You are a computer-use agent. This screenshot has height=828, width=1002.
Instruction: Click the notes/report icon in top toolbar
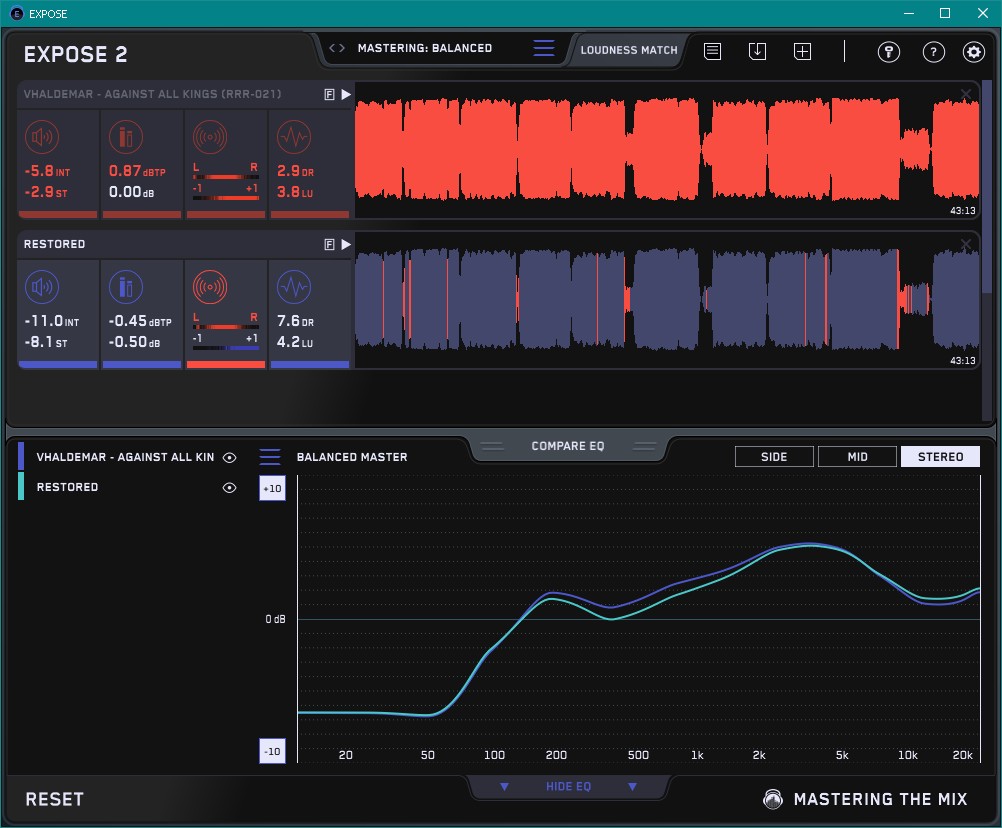click(x=712, y=52)
